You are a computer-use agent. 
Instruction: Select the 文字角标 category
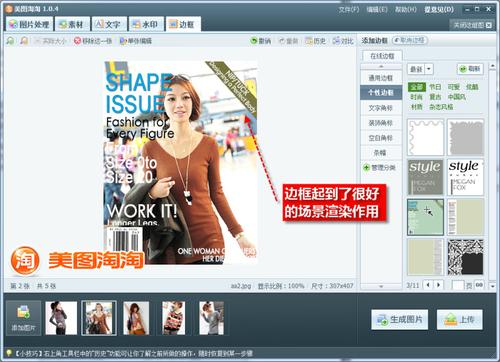coord(381,108)
